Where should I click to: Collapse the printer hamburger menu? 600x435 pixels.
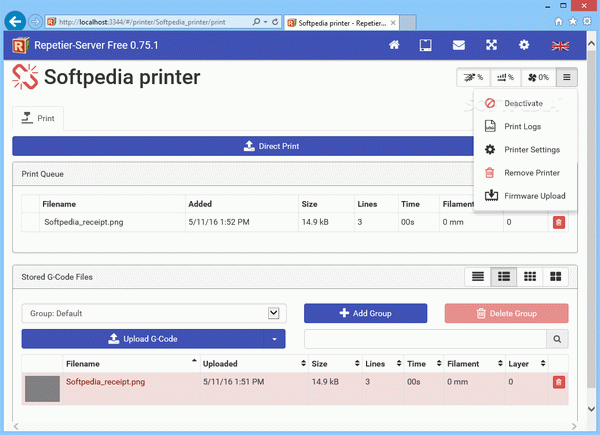[567, 78]
